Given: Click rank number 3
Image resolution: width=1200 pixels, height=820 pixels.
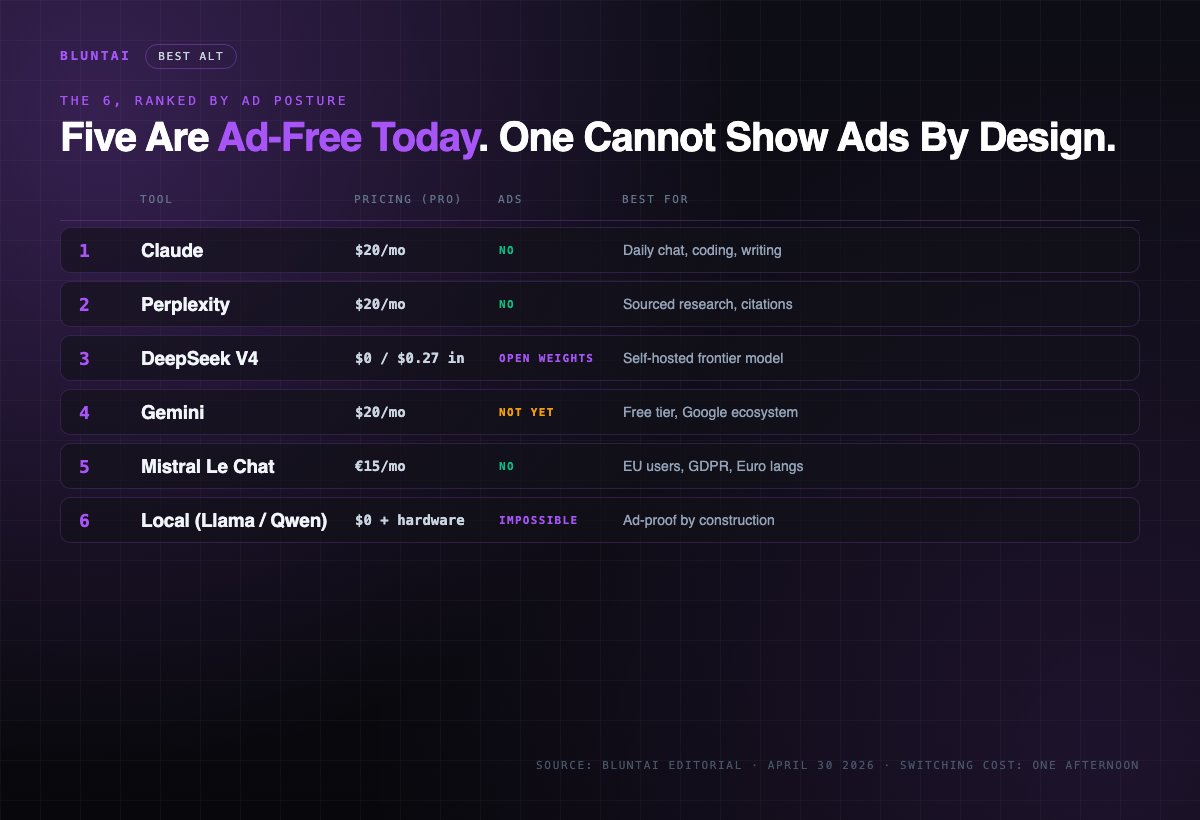Looking at the screenshot, I should coord(84,359).
